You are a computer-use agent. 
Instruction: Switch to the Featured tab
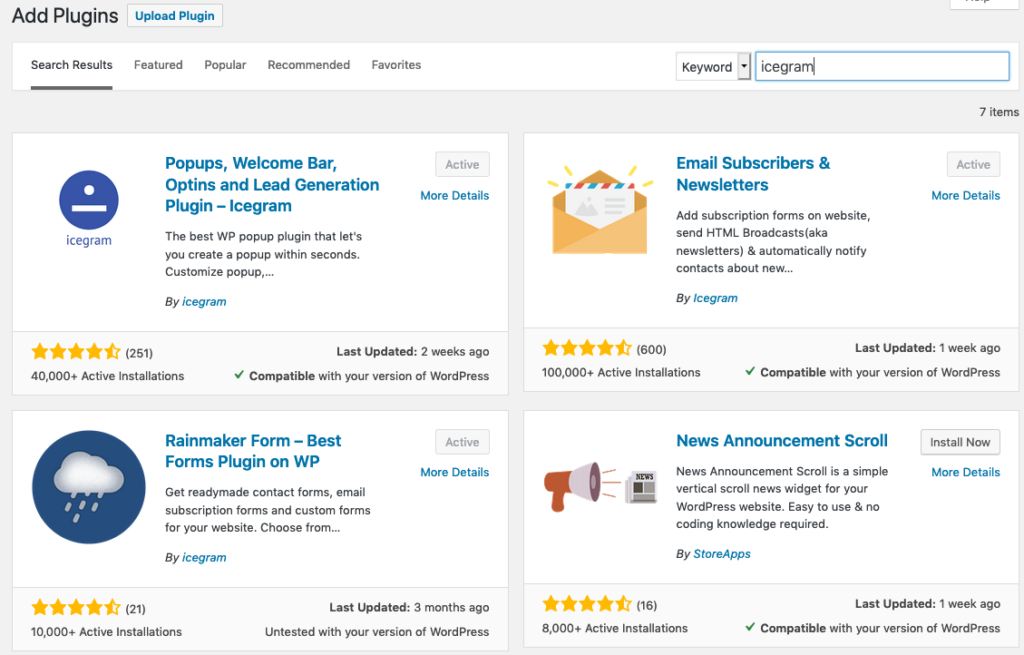(157, 65)
